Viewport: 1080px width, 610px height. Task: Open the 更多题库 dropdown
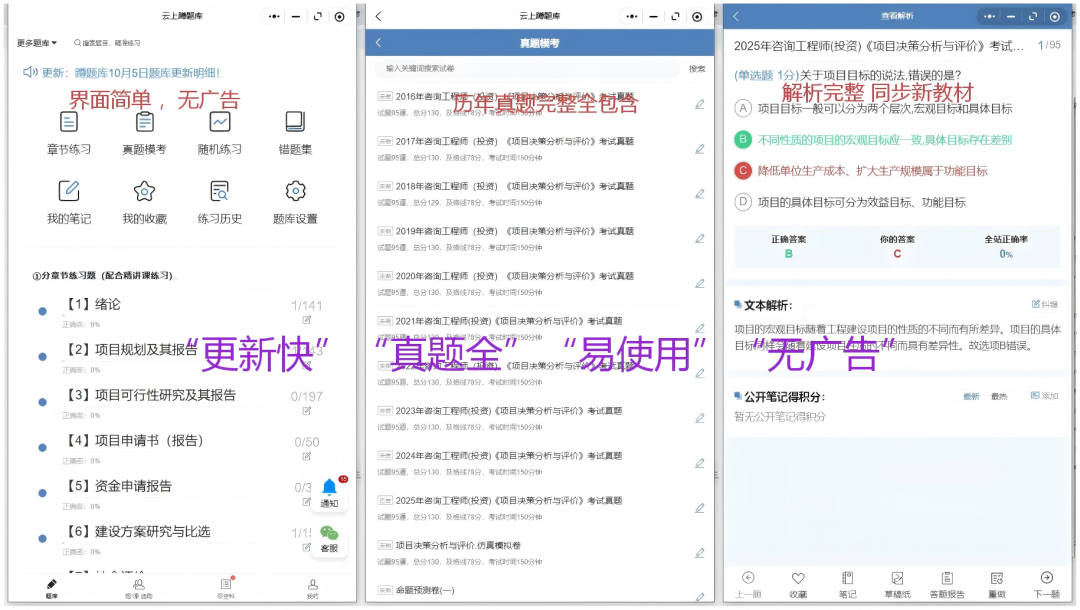tap(35, 43)
